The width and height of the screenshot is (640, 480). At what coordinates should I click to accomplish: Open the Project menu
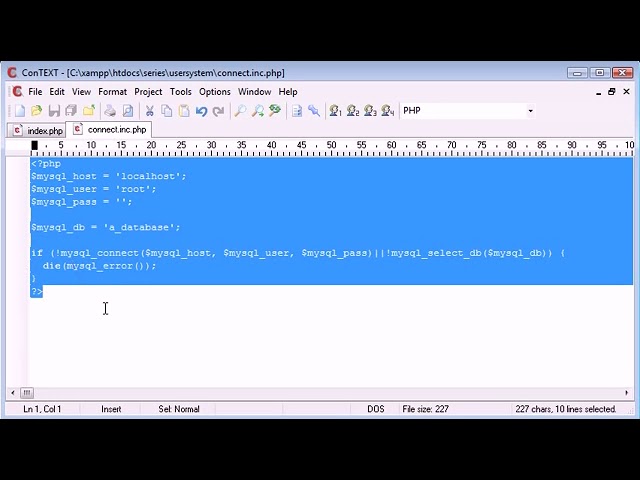pos(148,91)
